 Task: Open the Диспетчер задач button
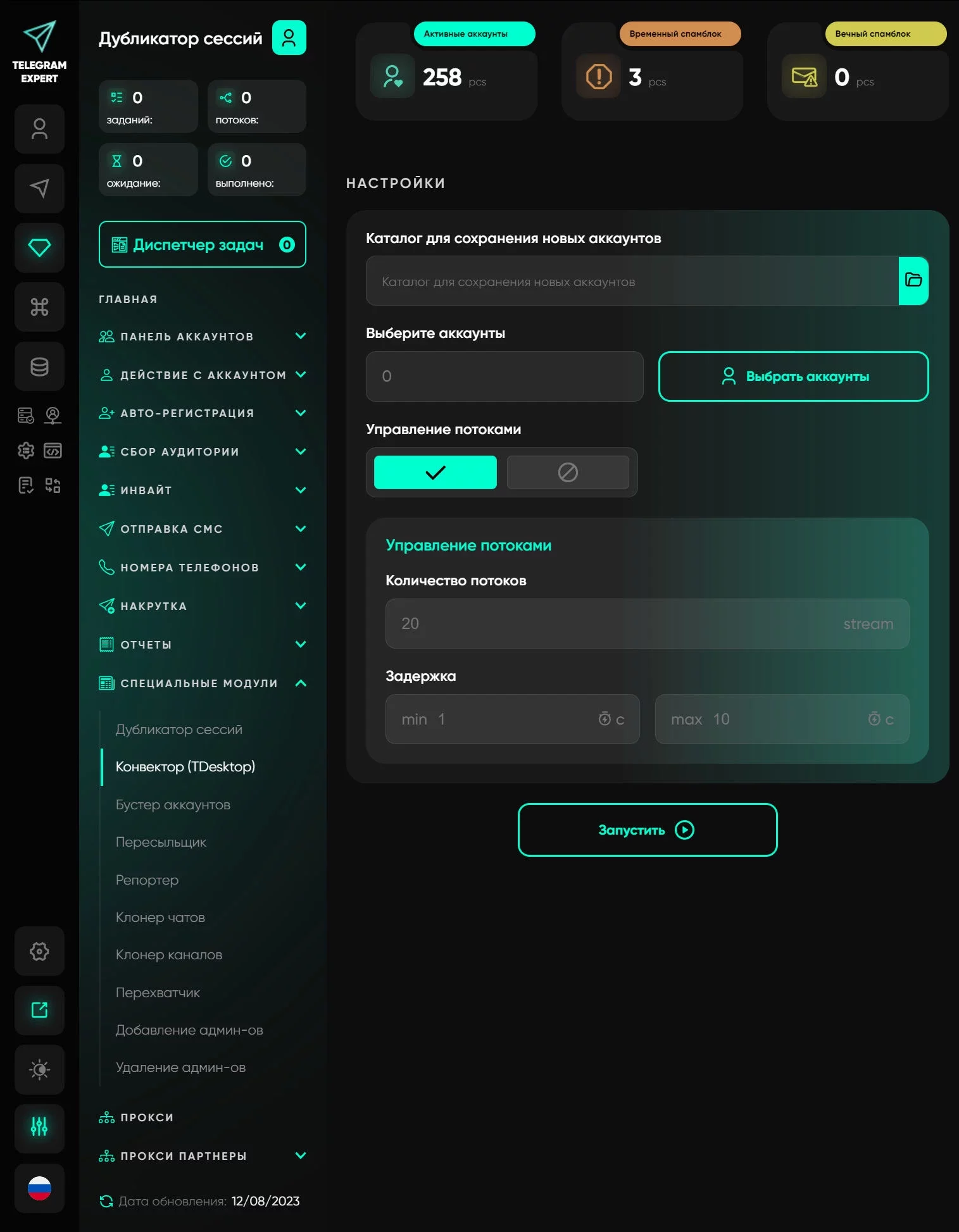202,244
